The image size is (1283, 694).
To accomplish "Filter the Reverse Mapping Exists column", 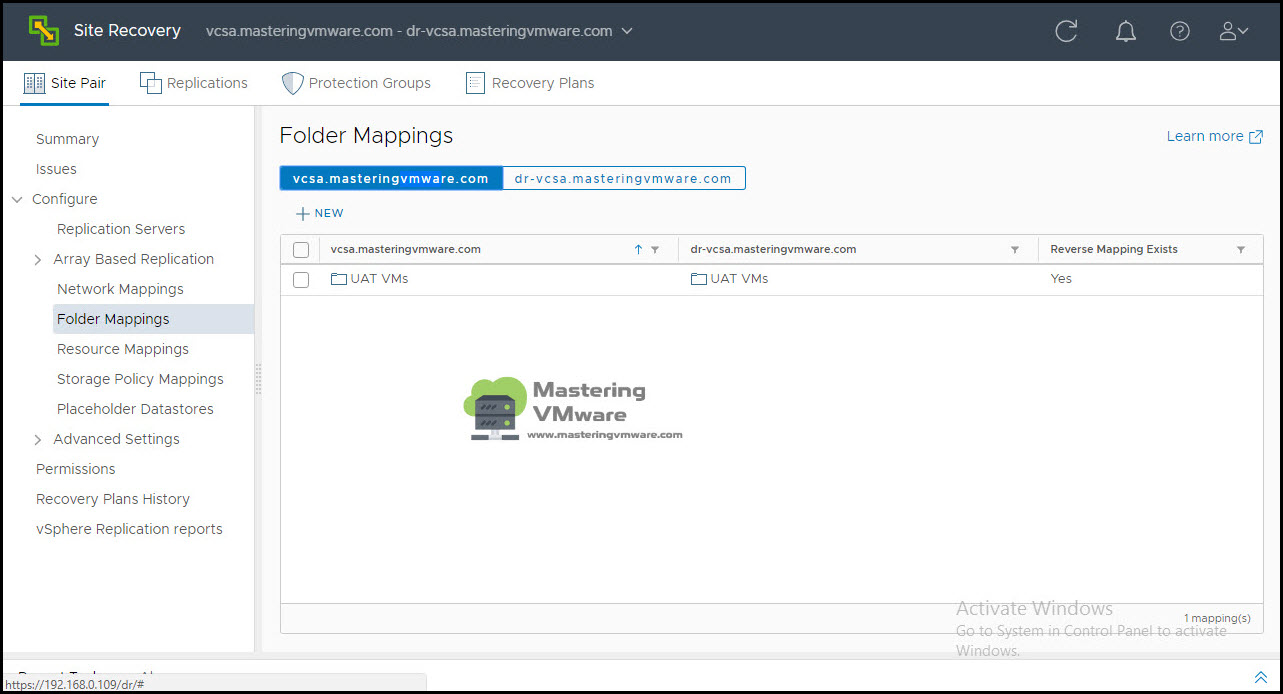I will click(1241, 250).
